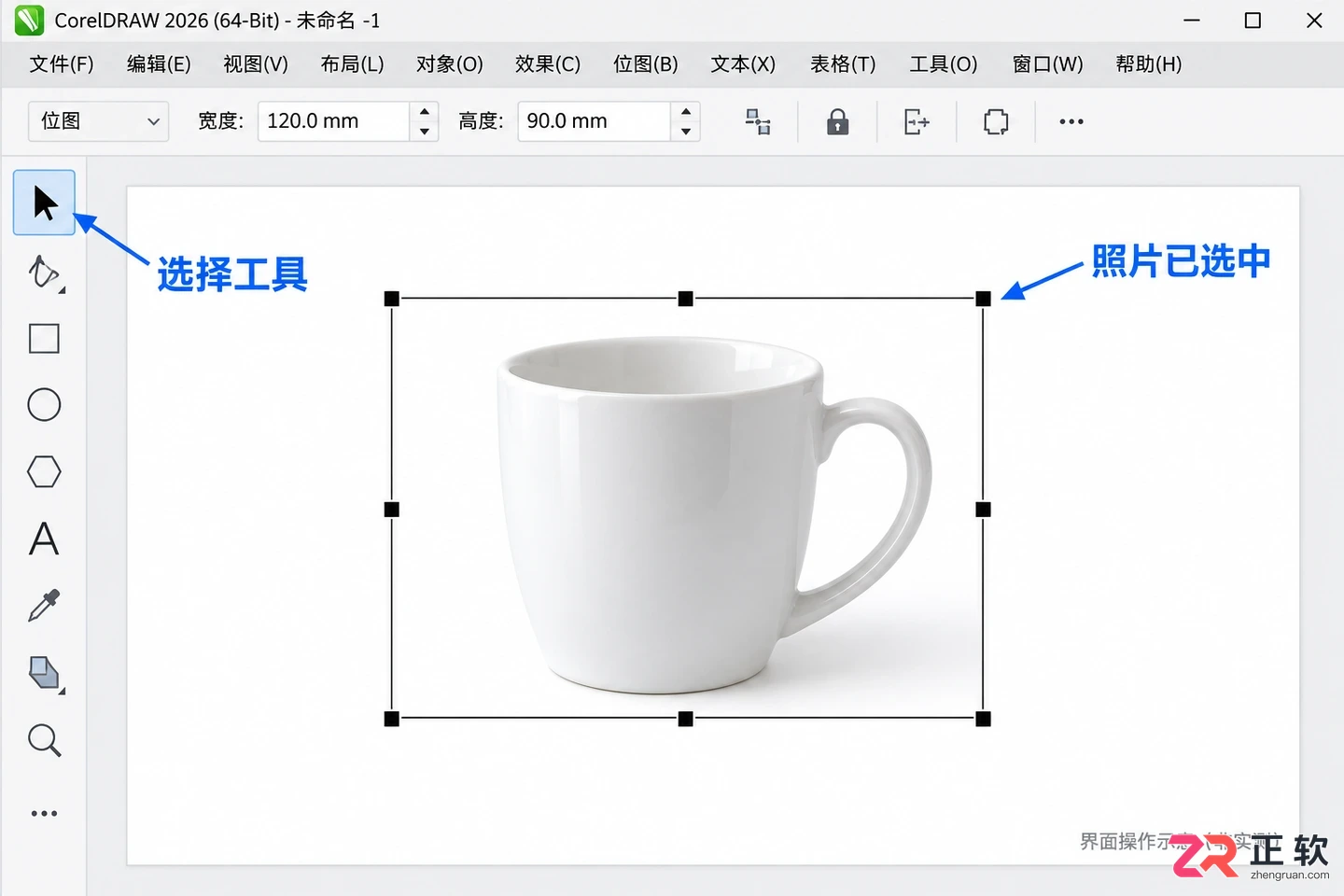Activate the Zoom magnifier tool
Image resolution: width=1344 pixels, height=896 pixels.
tap(44, 740)
